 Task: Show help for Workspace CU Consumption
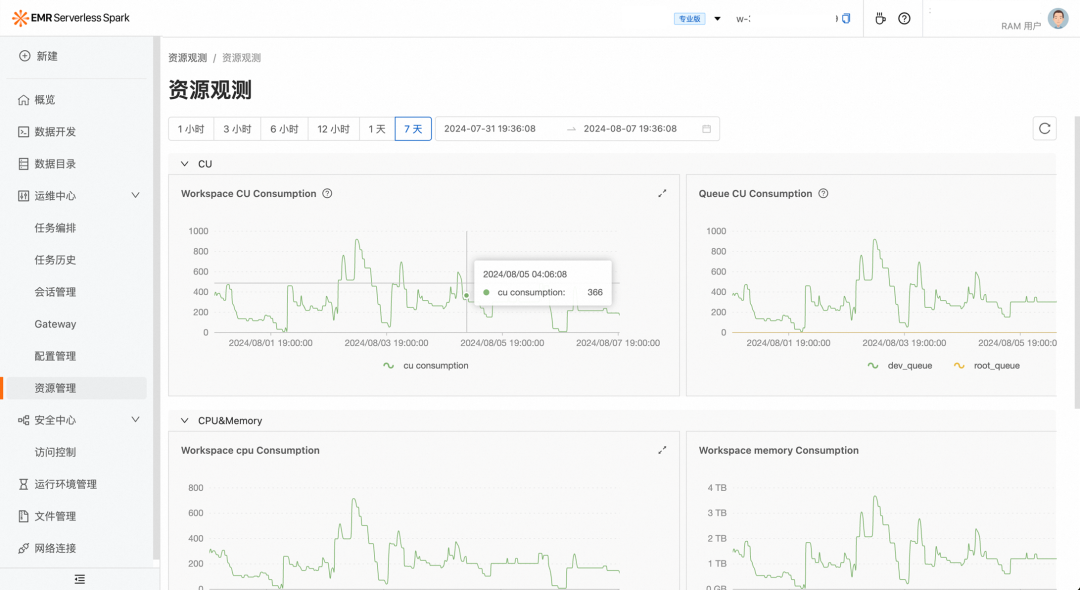[327, 193]
